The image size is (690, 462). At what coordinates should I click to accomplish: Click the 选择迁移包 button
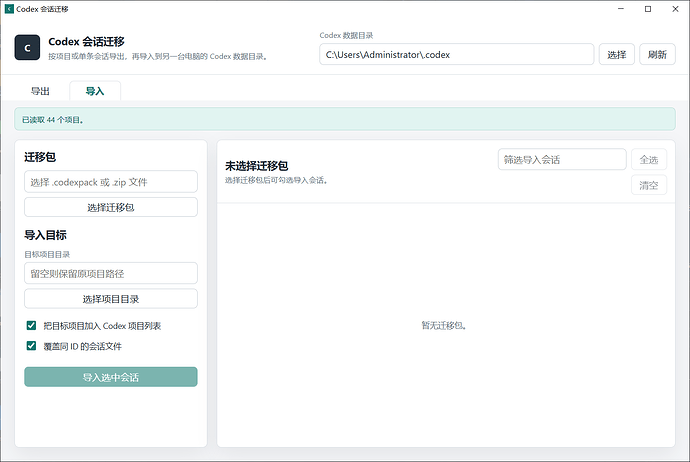[x=111, y=207]
